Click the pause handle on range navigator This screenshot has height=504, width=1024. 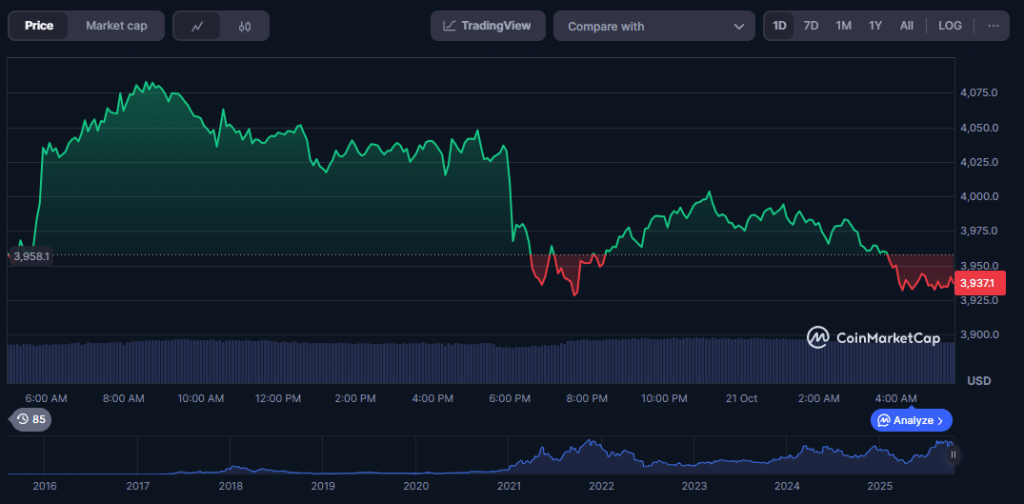coord(953,454)
